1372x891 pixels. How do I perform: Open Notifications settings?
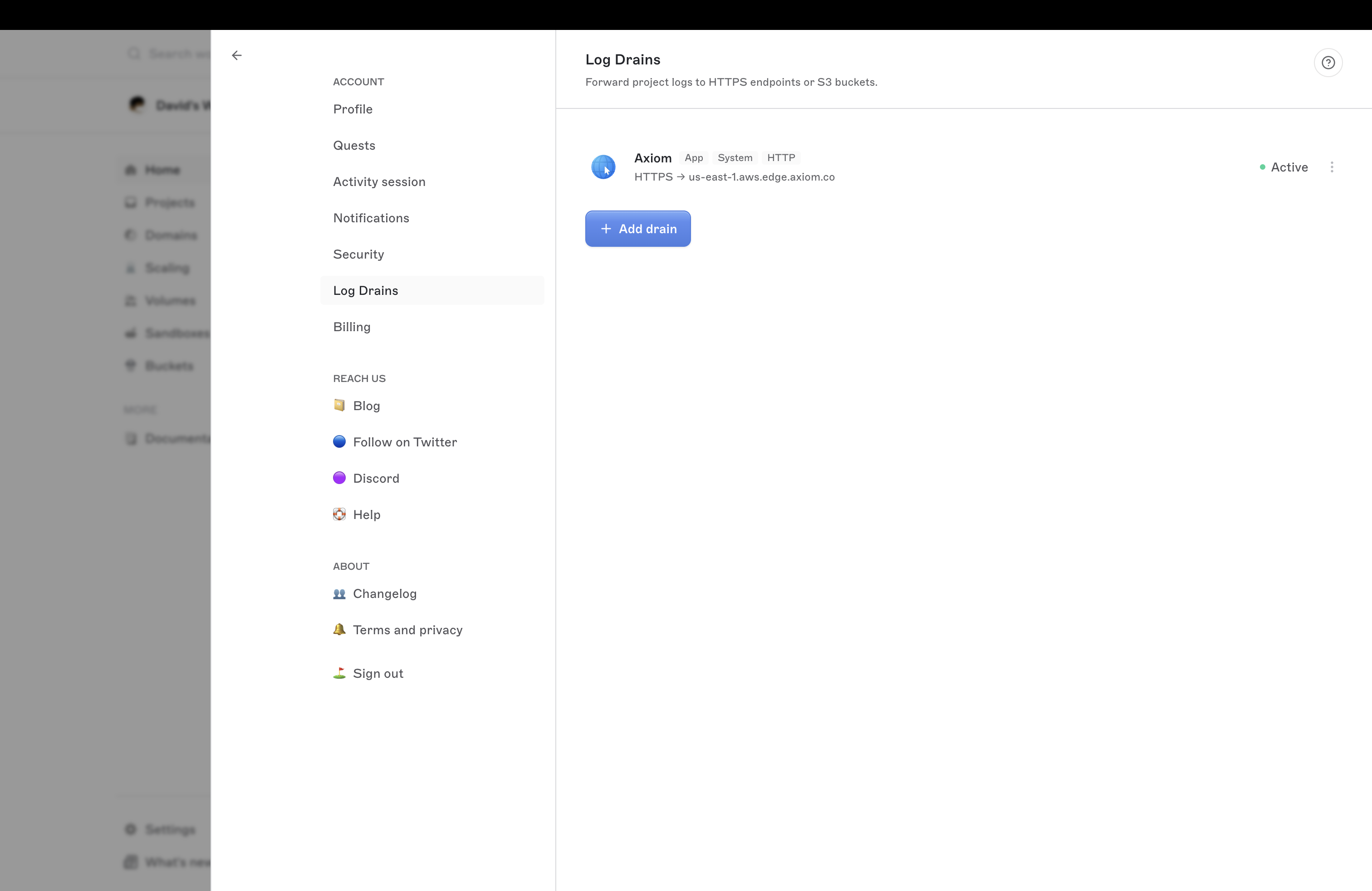[x=432, y=218]
